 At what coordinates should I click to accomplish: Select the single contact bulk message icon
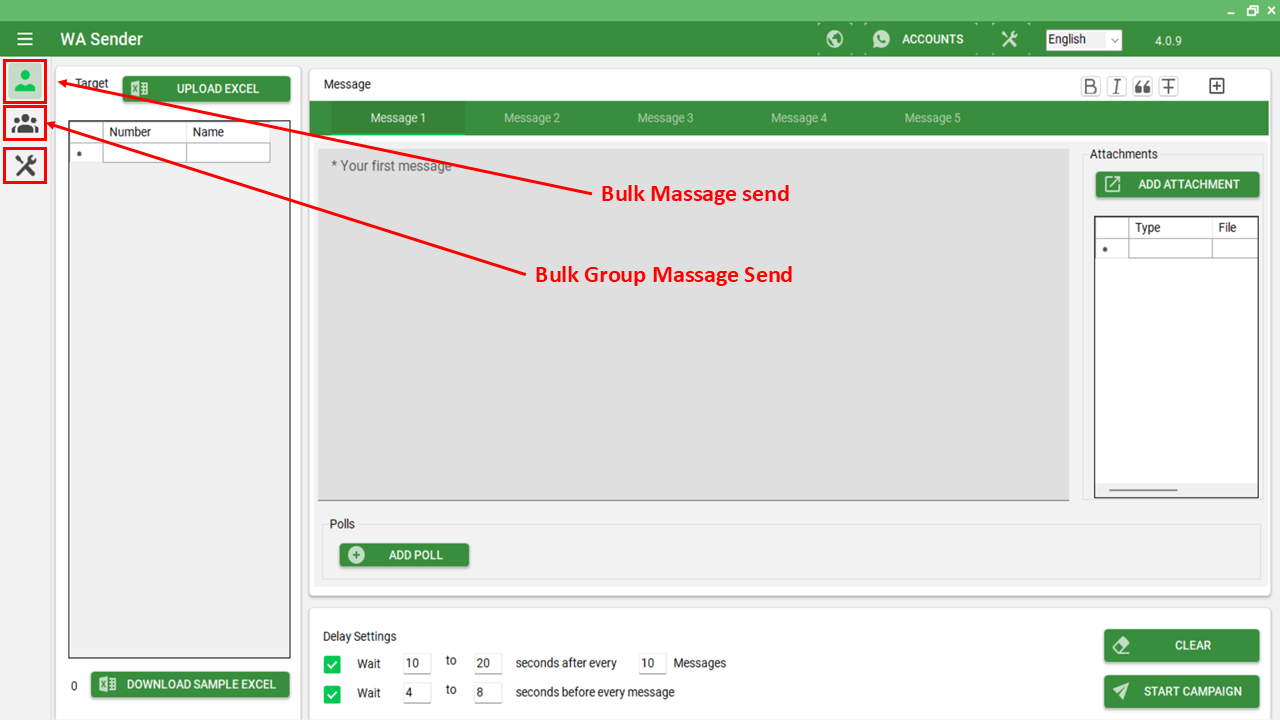point(25,81)
